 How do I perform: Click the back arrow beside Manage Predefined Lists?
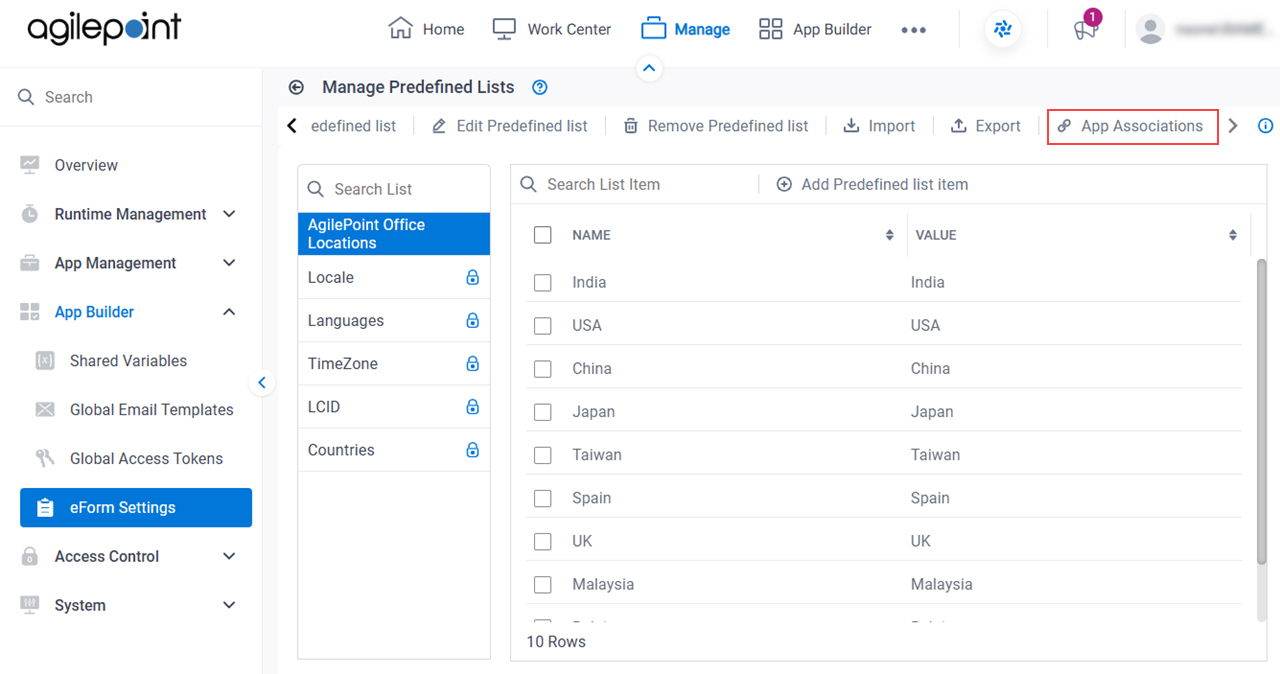pyautogui.click(x=296, y=87)
